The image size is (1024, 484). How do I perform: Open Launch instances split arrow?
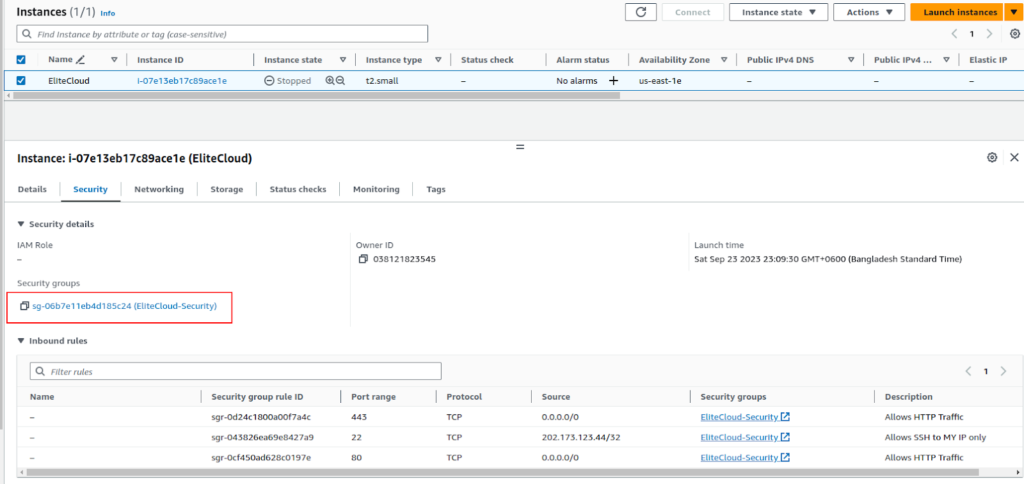1012,12
